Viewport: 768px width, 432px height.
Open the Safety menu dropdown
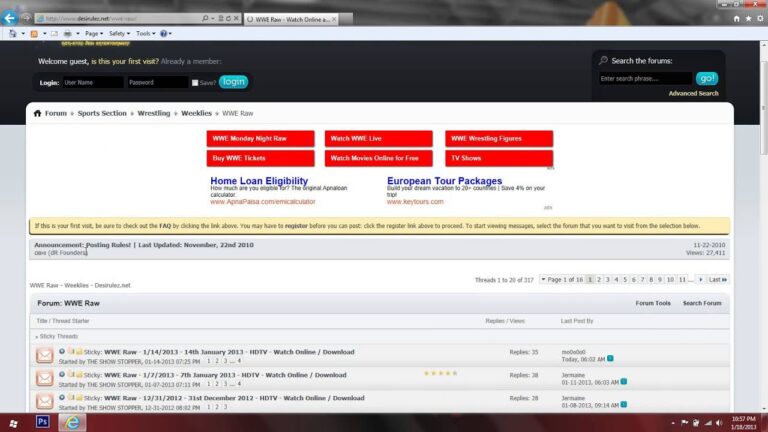click(119, 33)
